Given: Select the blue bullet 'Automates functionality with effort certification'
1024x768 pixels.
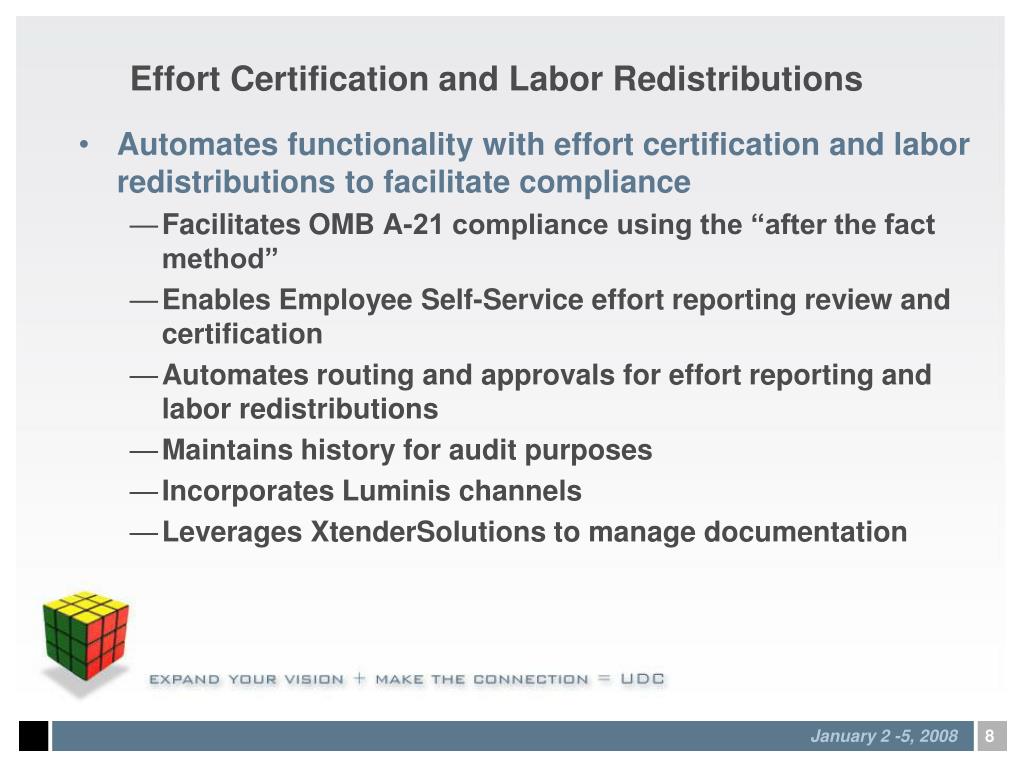Looking at the screenshot, I should (x=543, y=163).
